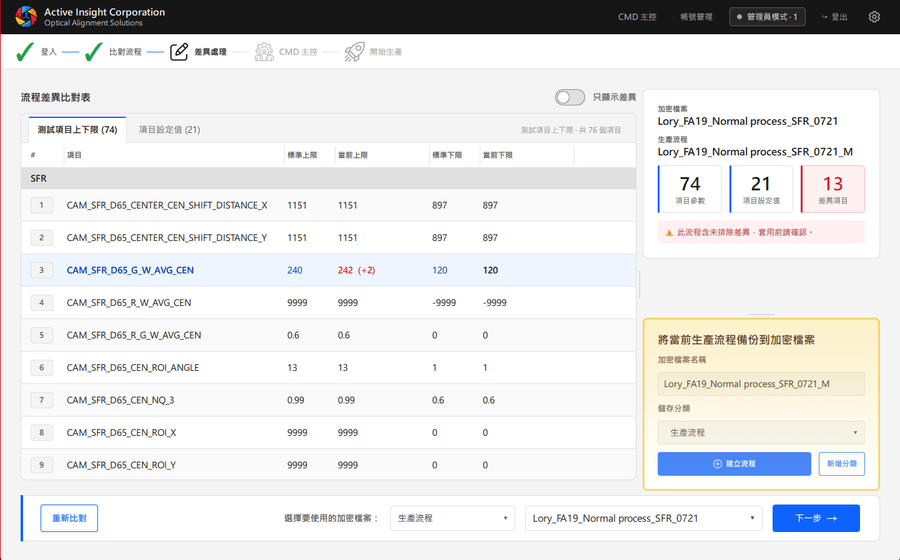Screen dimensions: 900x560
Task: Open the 儲存分類 生產流程 dropdown
Action: click(761, 433)
